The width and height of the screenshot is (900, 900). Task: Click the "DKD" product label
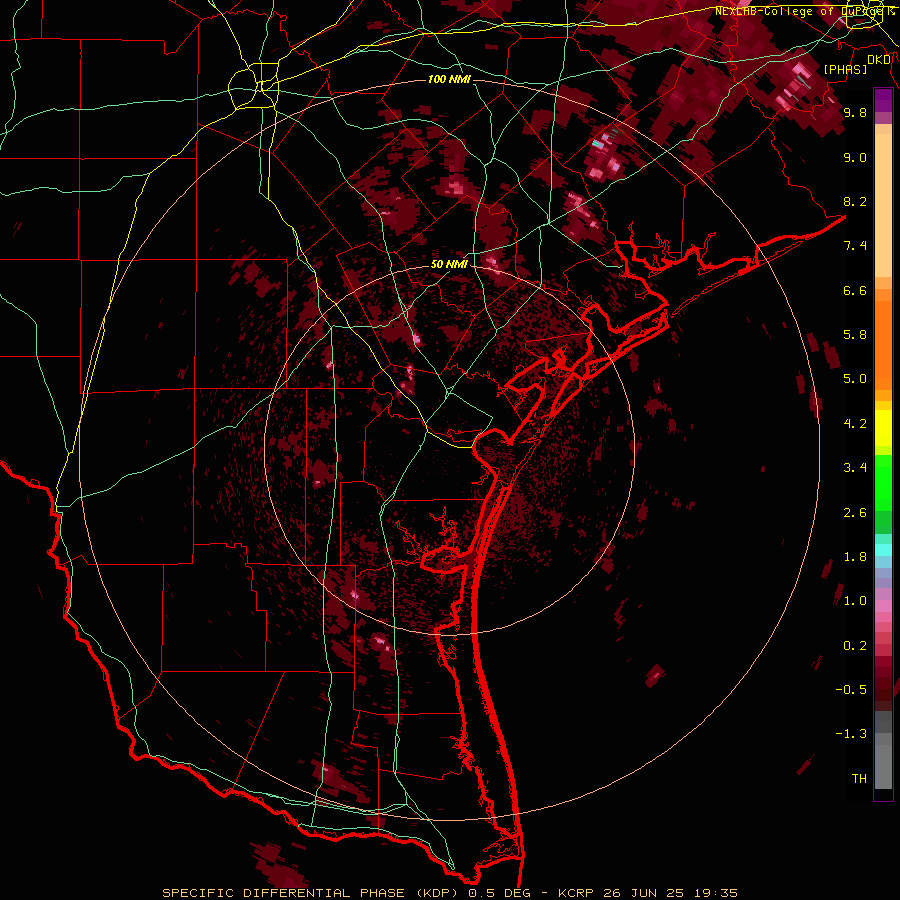point(879,60)
